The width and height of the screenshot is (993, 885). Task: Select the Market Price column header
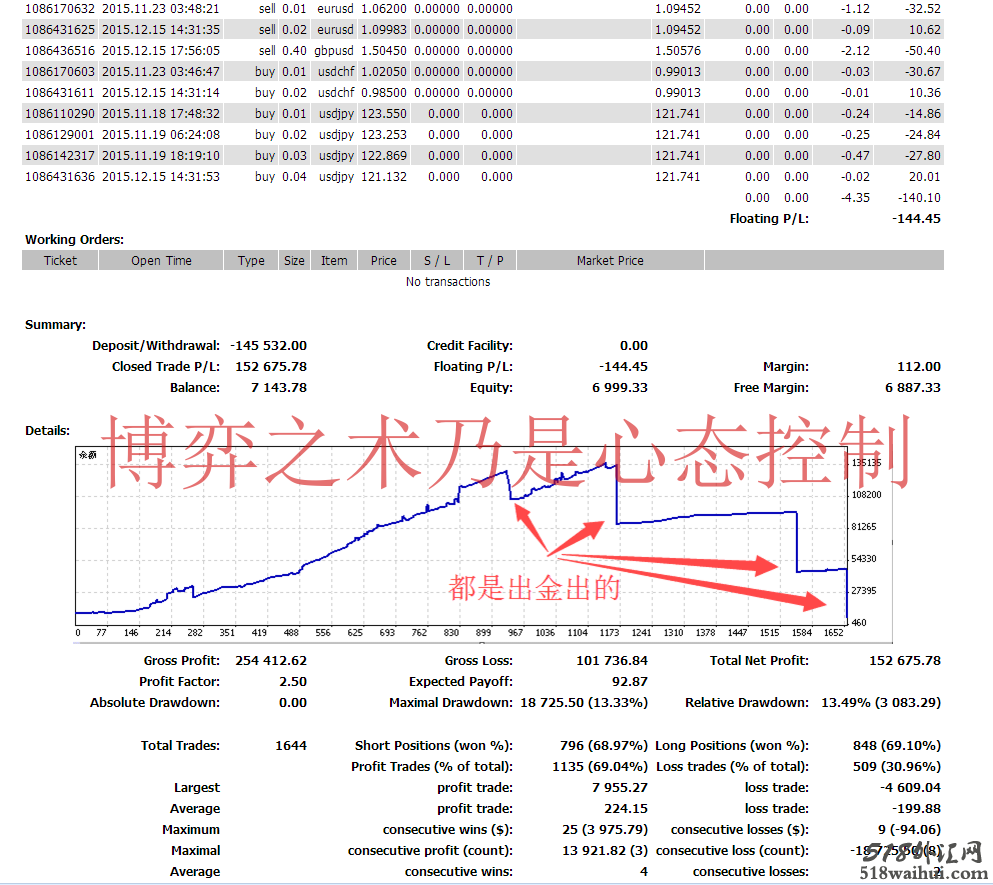coord(610,261)
